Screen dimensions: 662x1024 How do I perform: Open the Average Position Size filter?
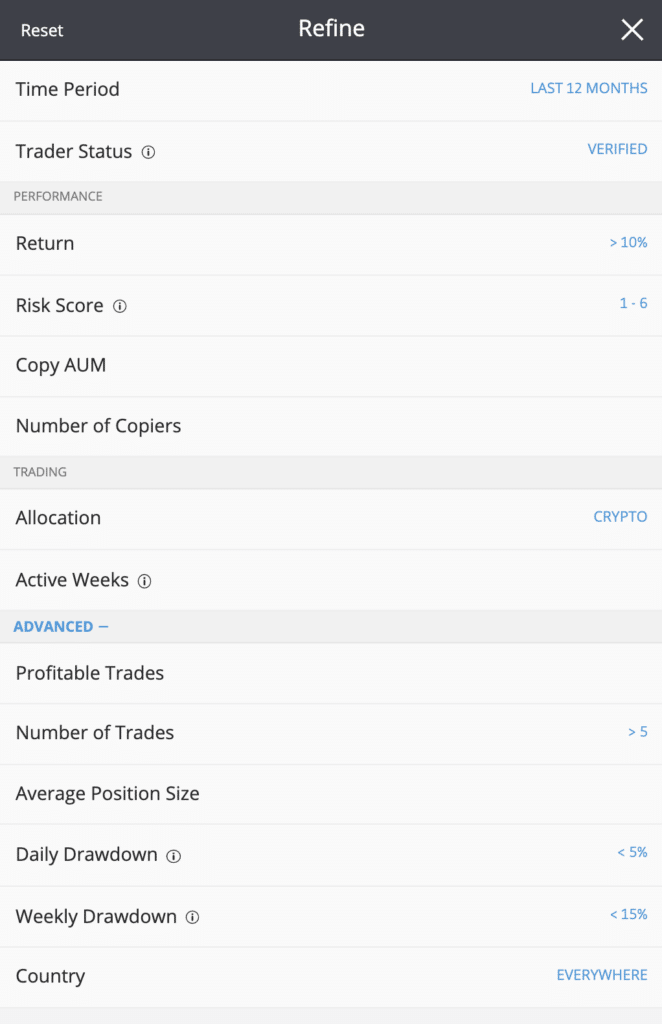tap(331, 794)
